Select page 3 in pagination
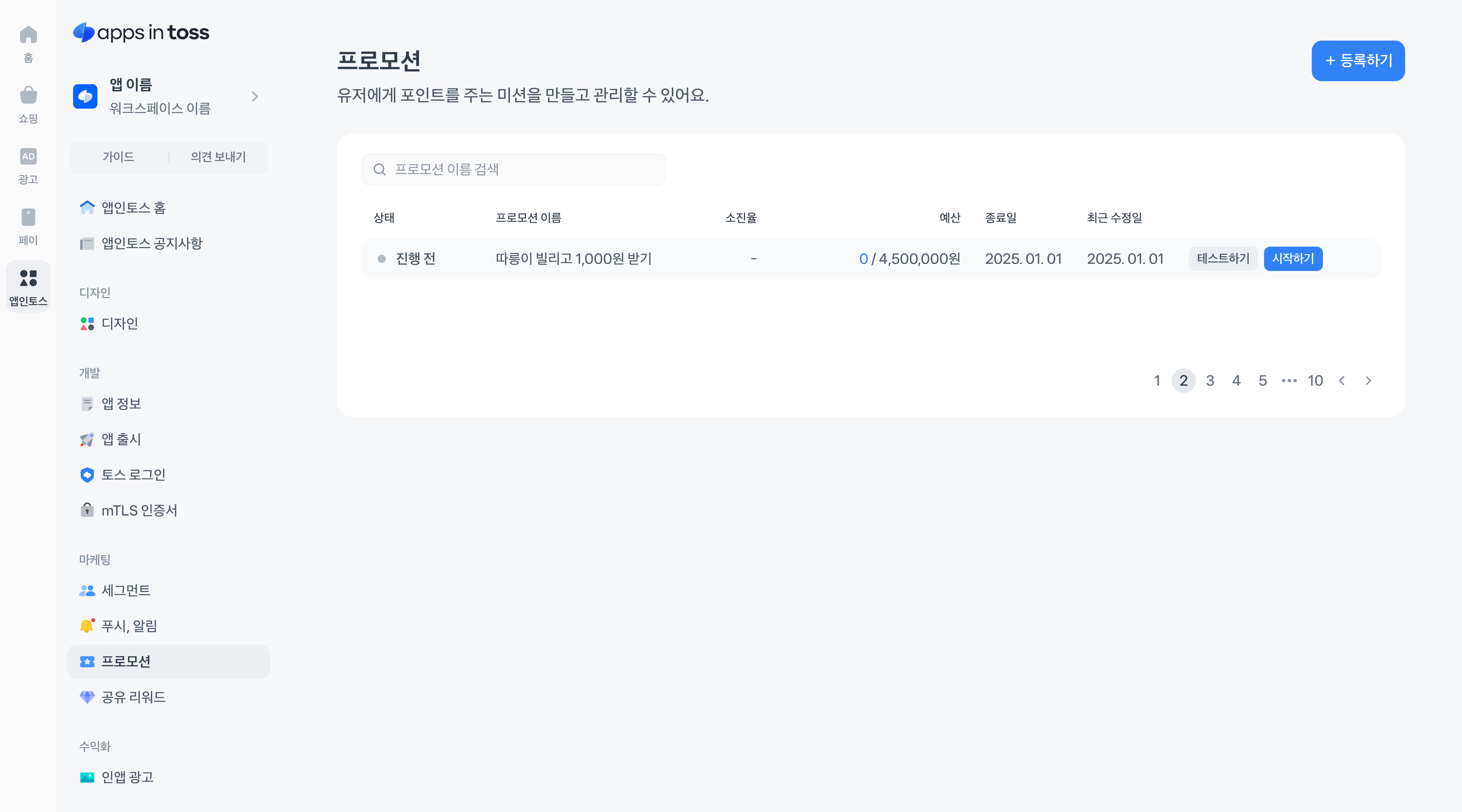Screen dimensions: 1462x812 tap(1210, 381)
